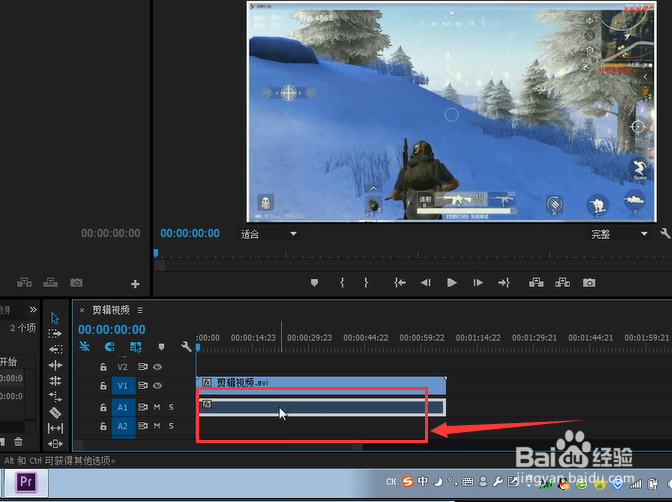This screenshot has height=502, width=672.
Task: Target track A2 header
Action: [123, 426]
